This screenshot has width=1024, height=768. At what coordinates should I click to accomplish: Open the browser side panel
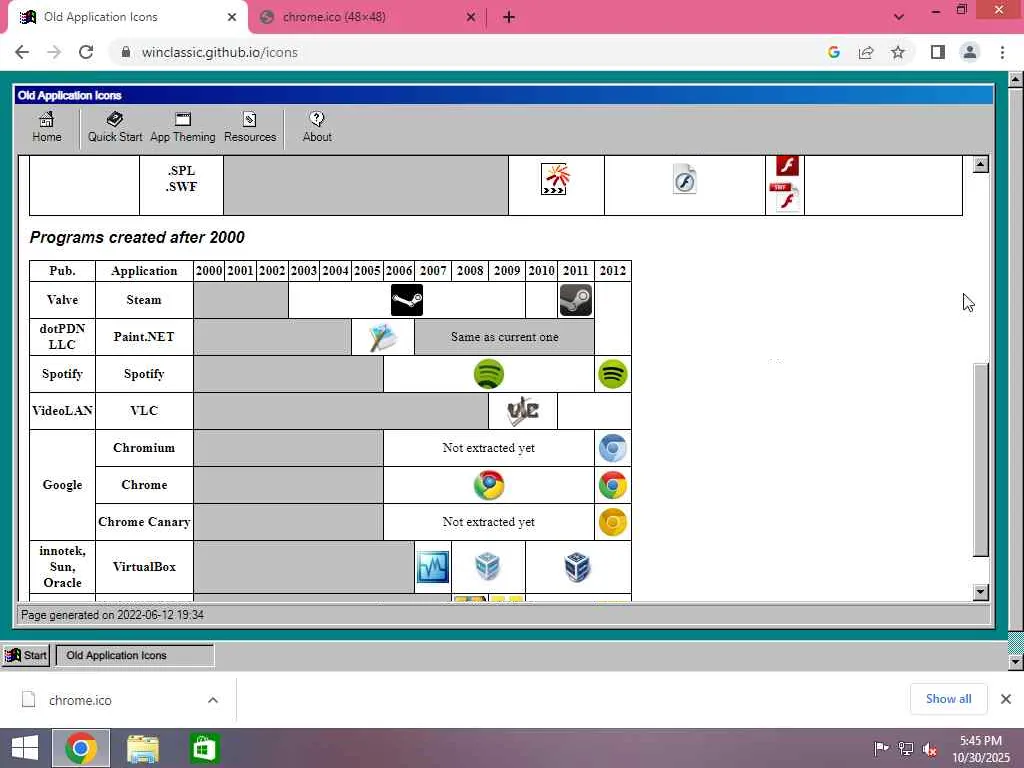938,52
